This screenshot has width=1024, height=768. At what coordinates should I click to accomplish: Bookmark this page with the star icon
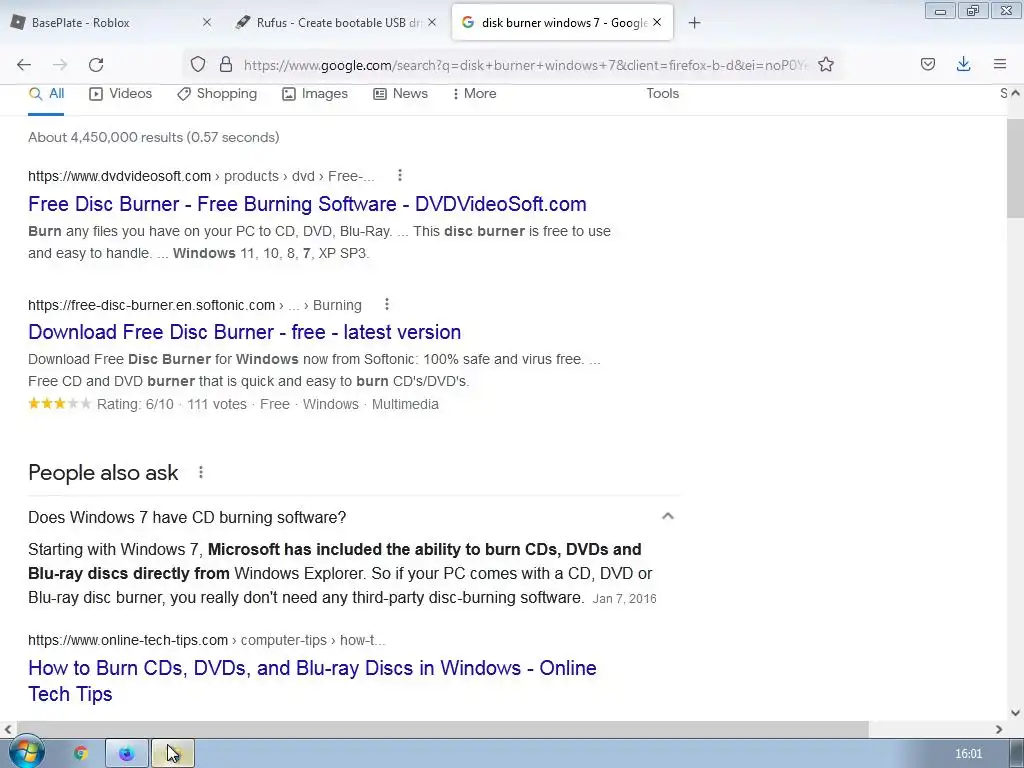(x=826, y=65)
